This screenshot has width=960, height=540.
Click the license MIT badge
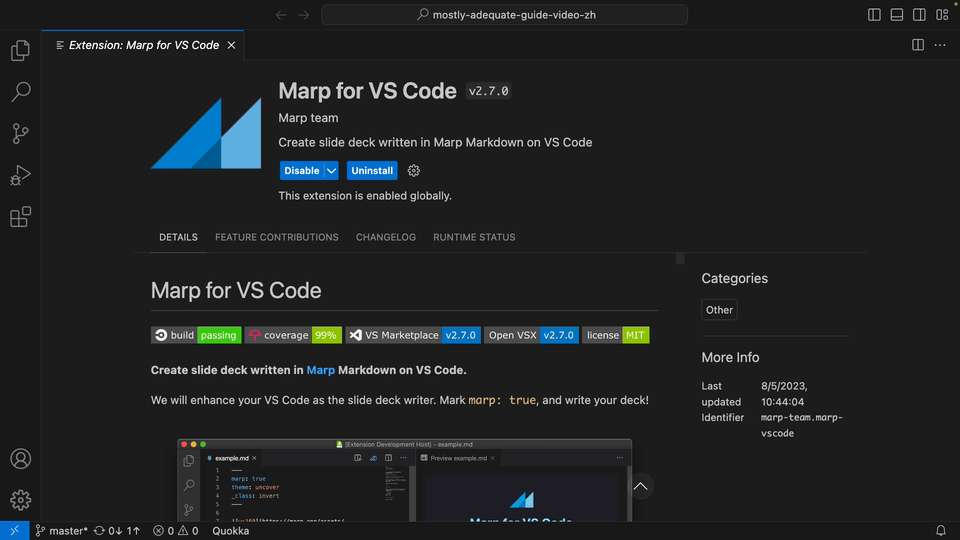coord(615,336)
